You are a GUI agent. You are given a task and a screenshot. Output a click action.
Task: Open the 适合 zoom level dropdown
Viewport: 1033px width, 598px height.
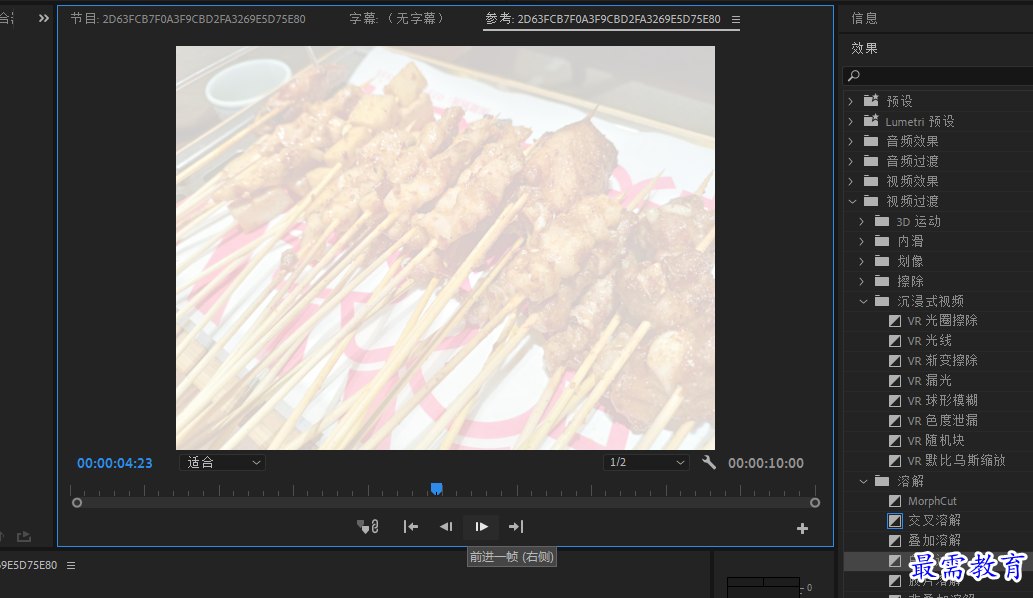point(223,462)
